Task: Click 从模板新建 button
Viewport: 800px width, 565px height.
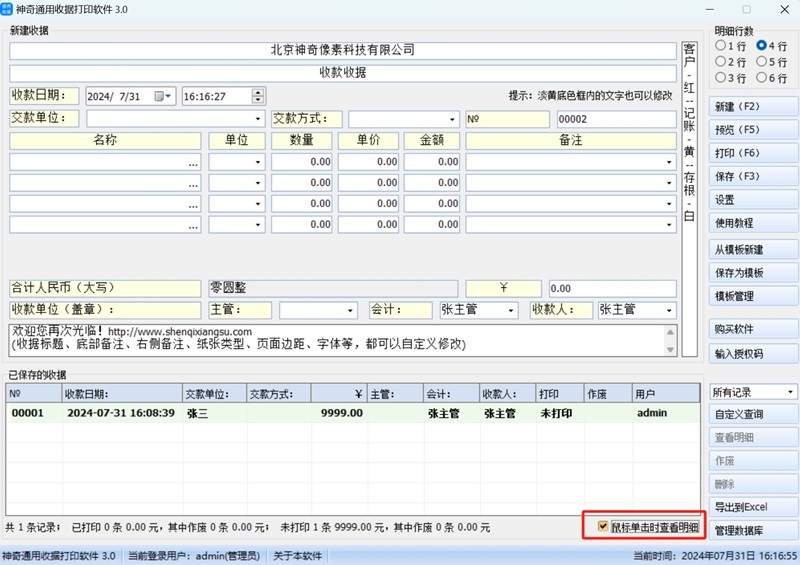Action: [x=753, y=250]
